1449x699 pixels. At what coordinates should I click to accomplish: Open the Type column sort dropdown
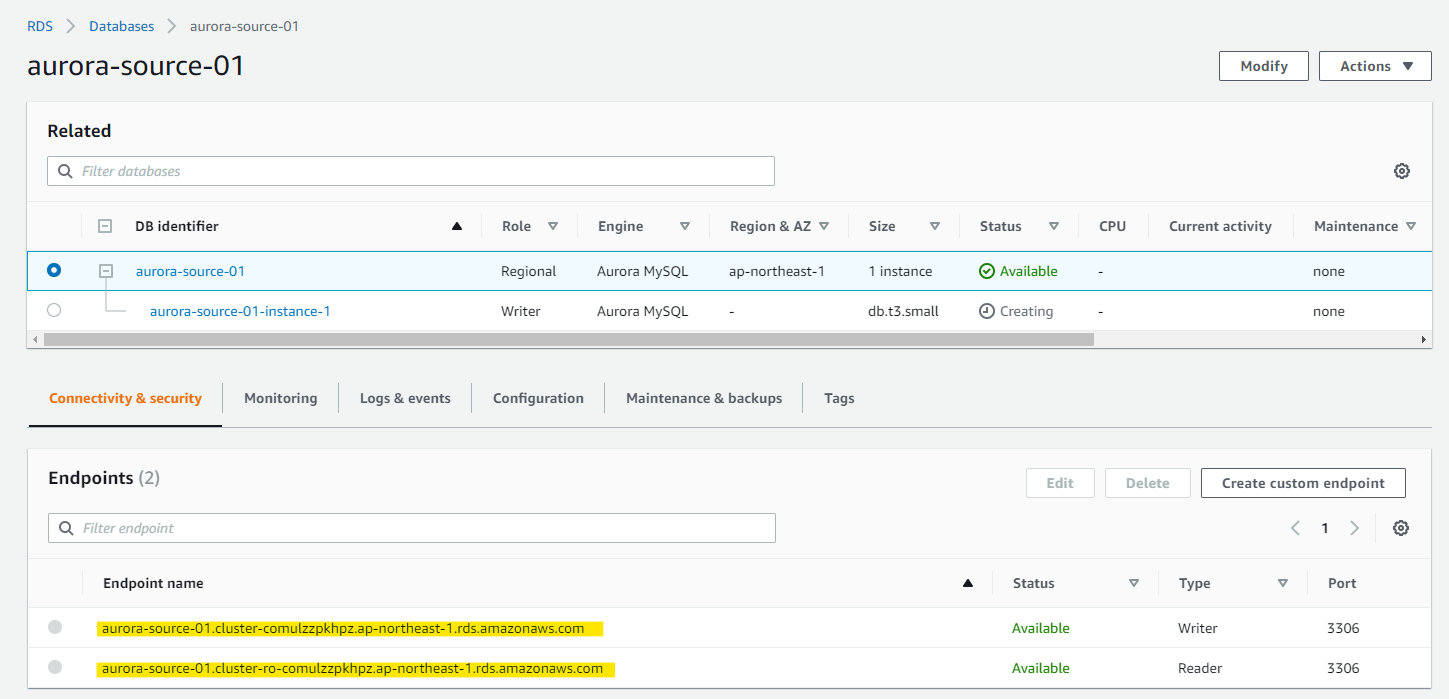click(x=1283, y=583)
